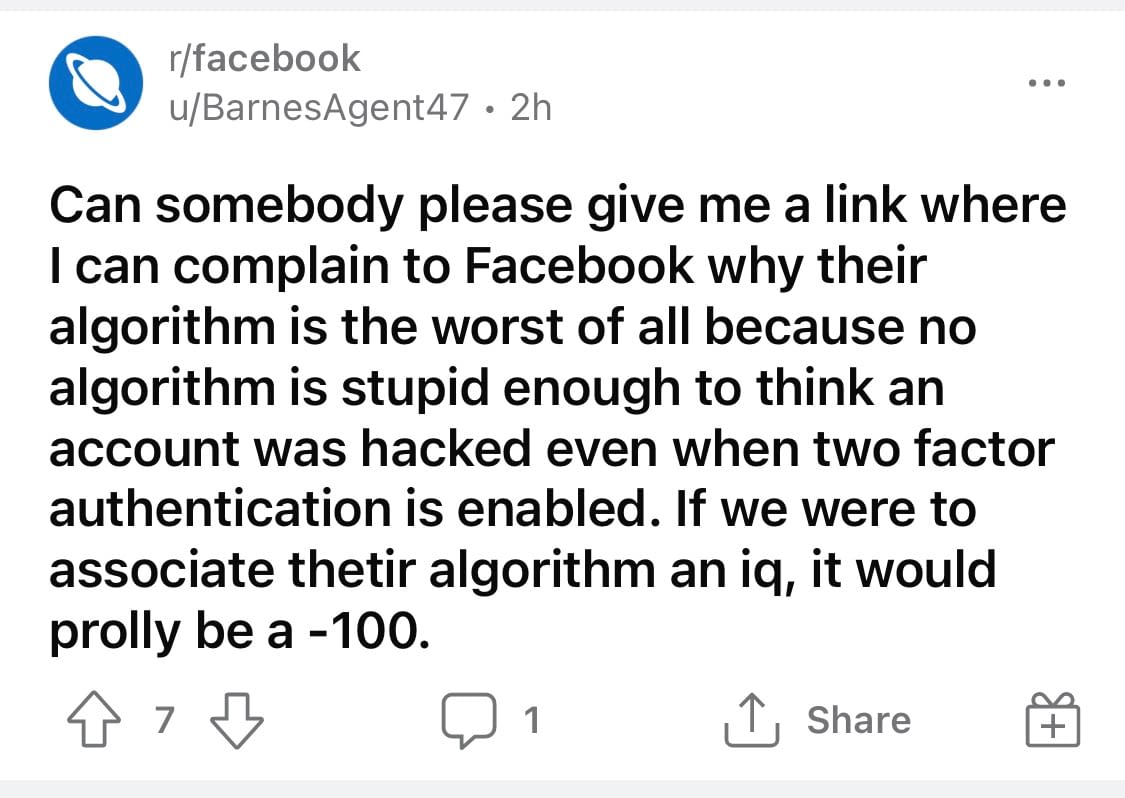The height and width of the screenshot is (798, 1125).
Task: Tap the comment count number 1
Action: (532, 720)
